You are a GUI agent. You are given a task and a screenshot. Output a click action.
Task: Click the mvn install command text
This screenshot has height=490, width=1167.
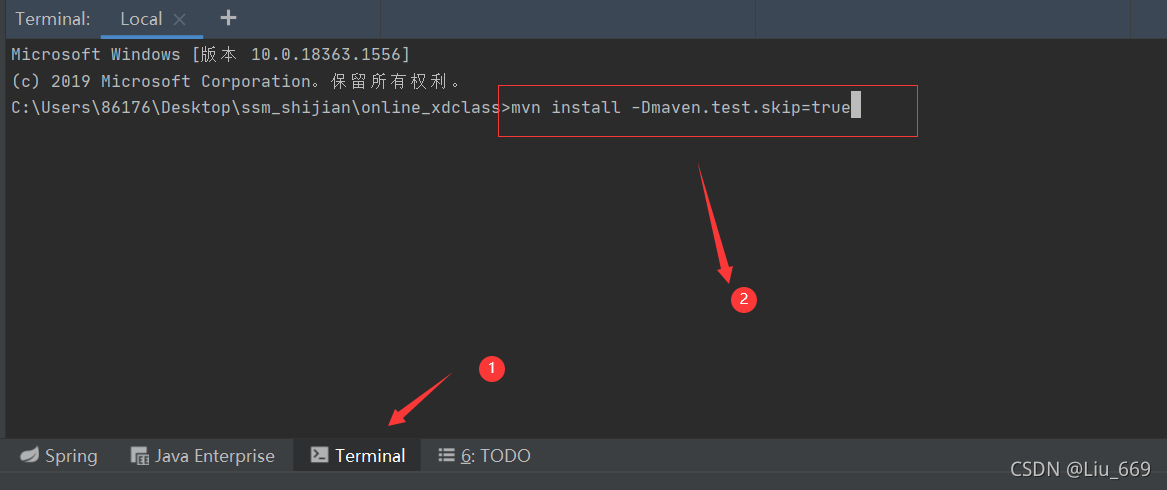click(x=680, y=107)
